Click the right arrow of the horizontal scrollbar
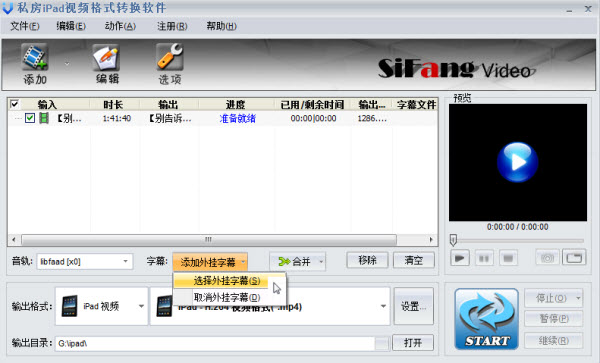The image size is (600, 363). pyautogui.click(x=431, y=240)
